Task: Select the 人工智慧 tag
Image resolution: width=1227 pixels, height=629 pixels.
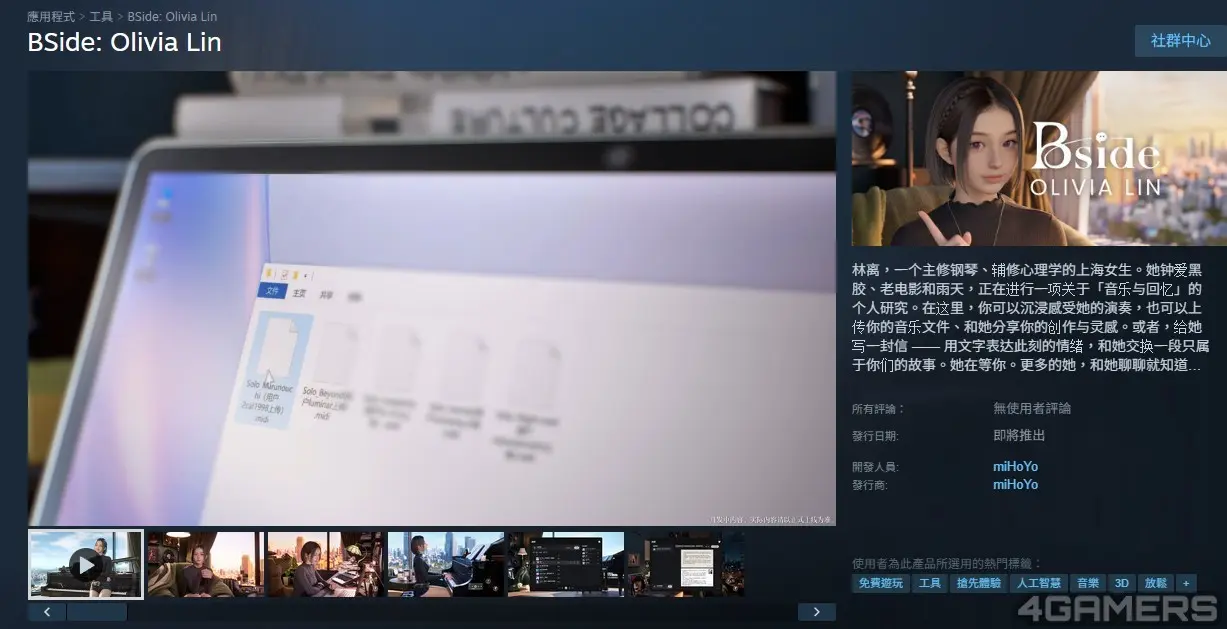Action: click(x=1040, y=583)
